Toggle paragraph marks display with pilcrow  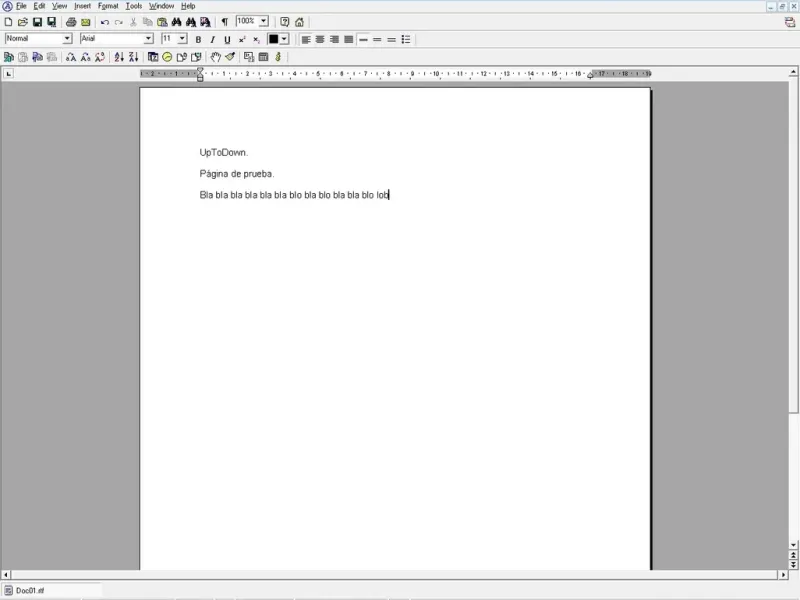tap(224, 22)
